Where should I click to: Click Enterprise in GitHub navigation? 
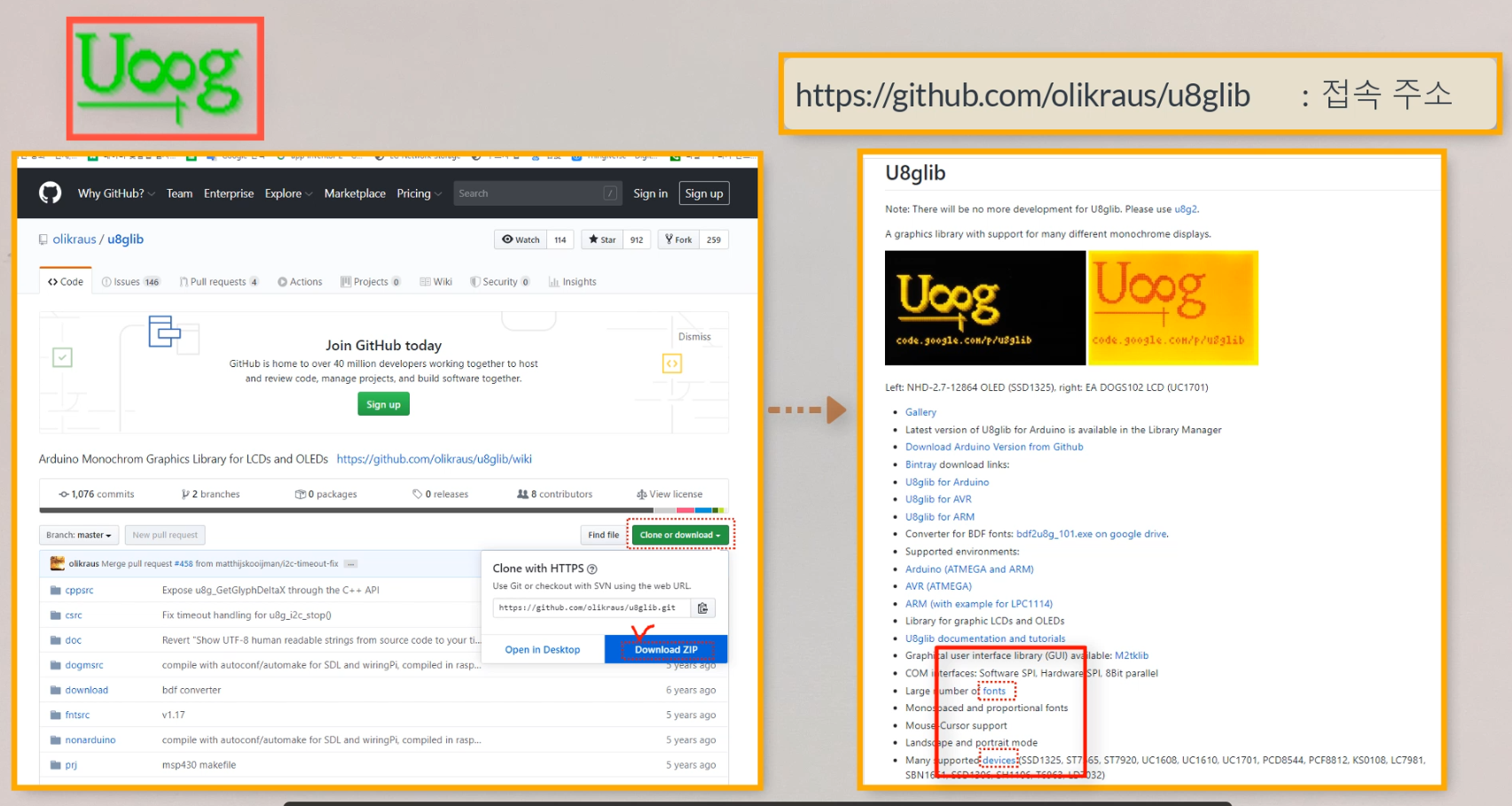[x=229, y=193]
